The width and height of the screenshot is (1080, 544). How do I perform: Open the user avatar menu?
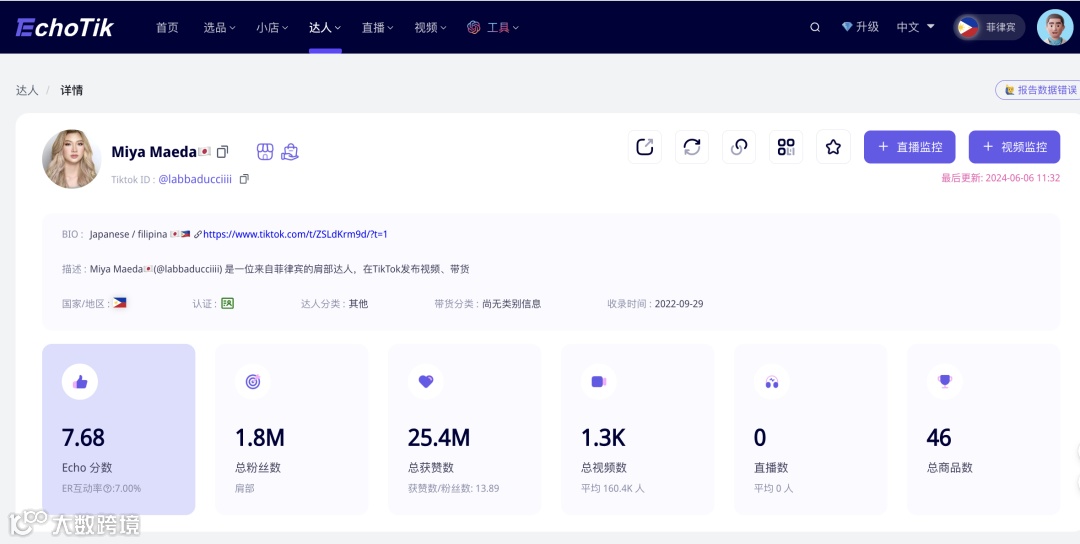pyautogui.click(x=1055, y=28)
